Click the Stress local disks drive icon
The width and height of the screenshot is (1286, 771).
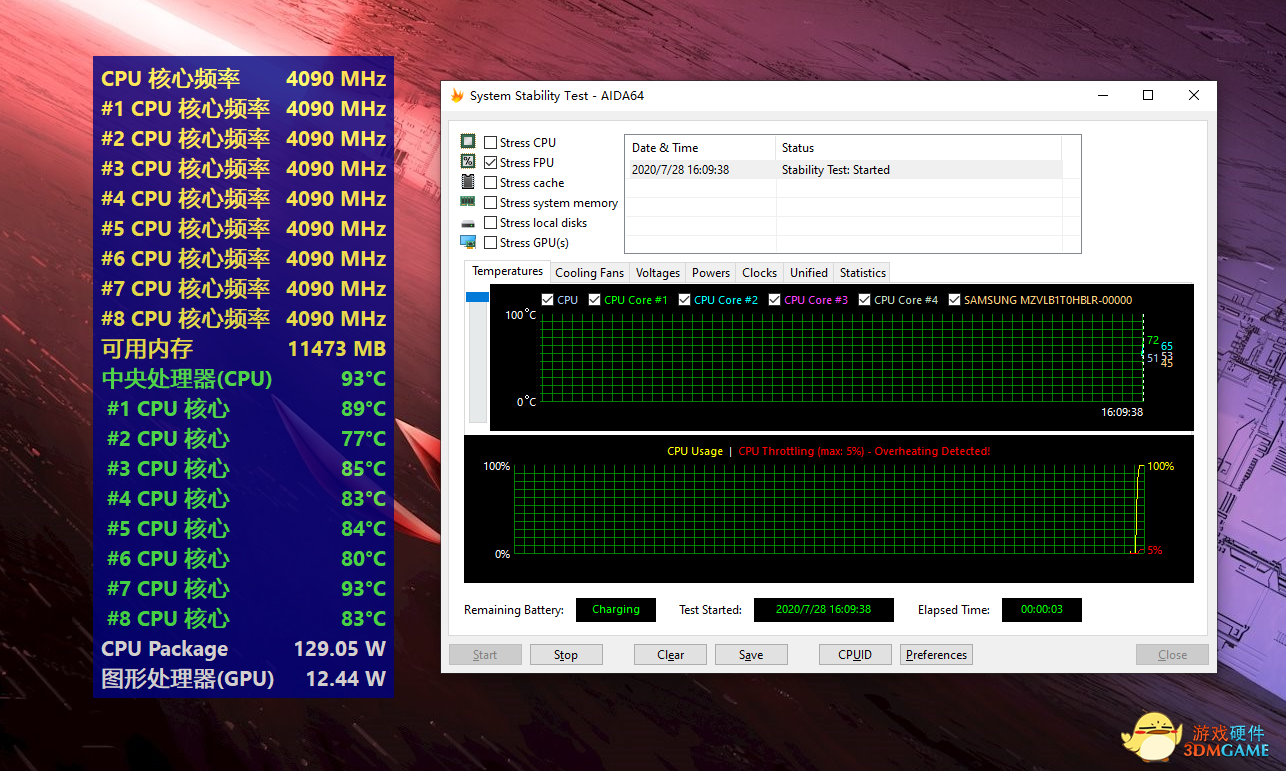(x=468, y=223)
